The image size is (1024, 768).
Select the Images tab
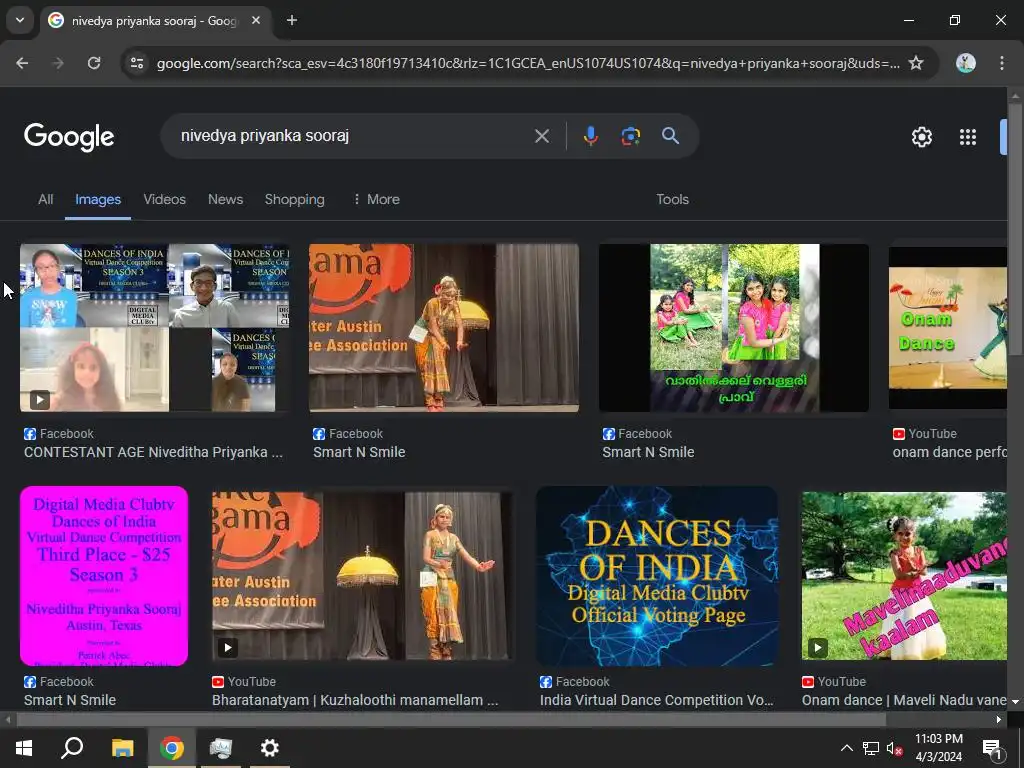[98, 199]
